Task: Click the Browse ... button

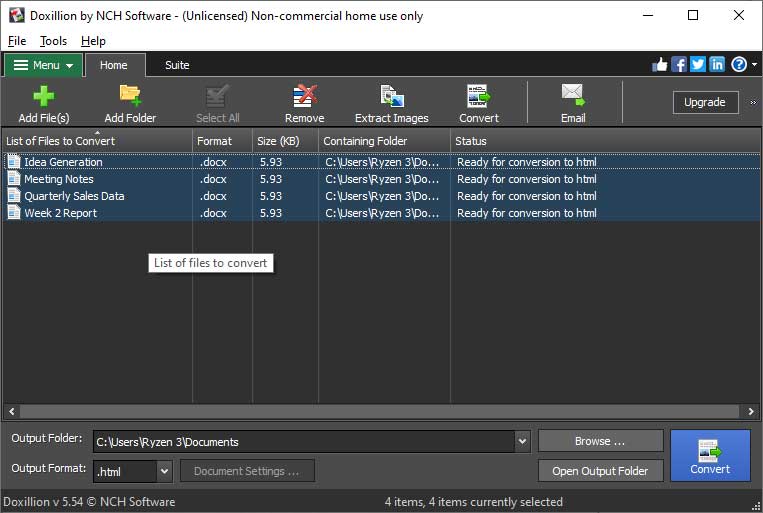Action: [600, 441]
